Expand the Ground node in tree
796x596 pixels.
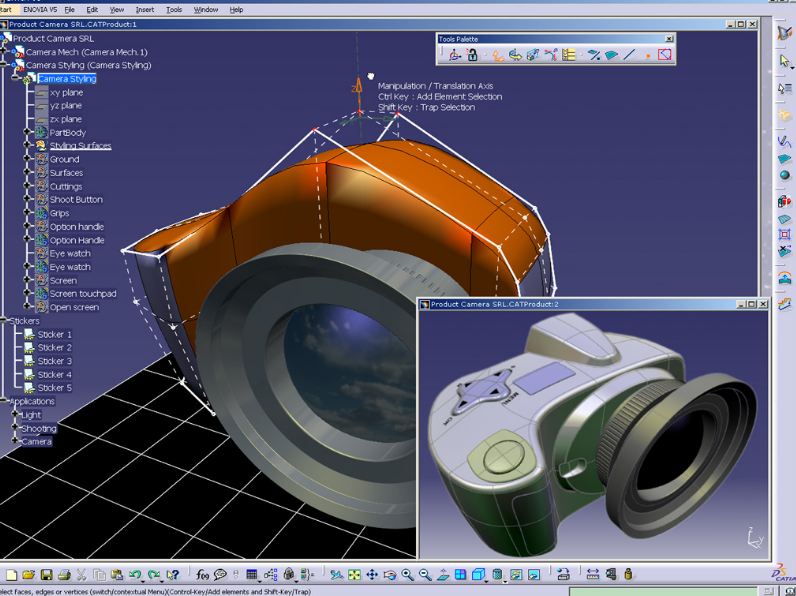click(27, 159)
